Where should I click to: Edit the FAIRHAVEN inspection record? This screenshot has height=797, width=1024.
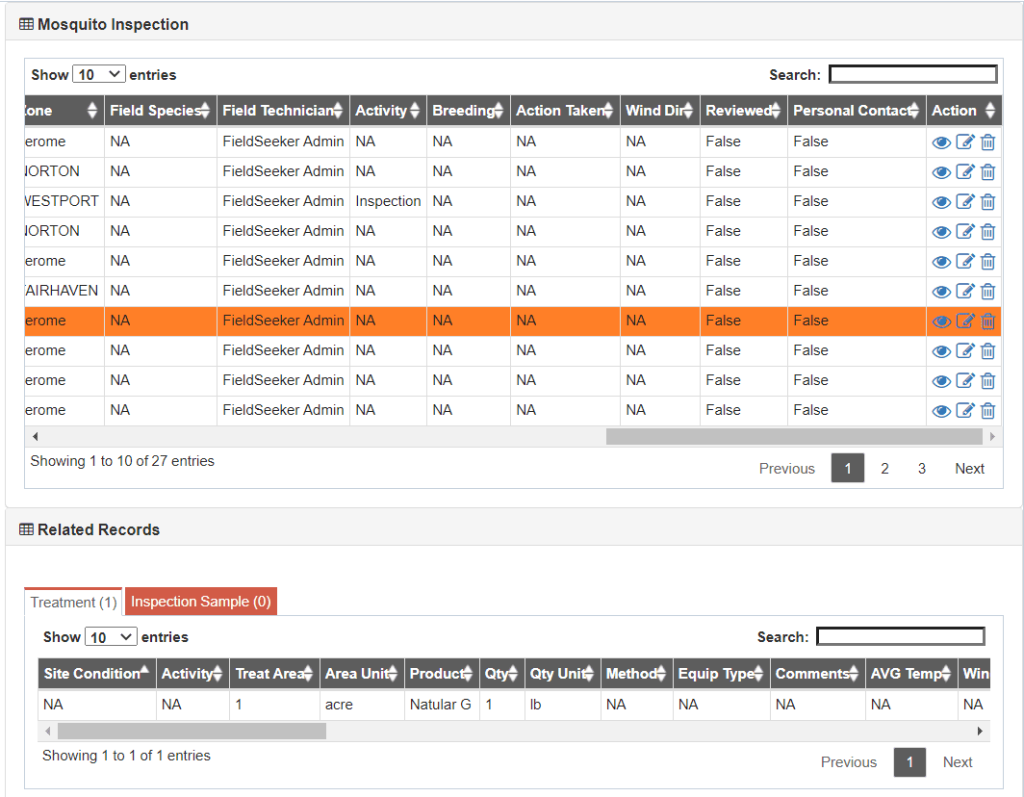pyautogui.click(x=965, y=291)
